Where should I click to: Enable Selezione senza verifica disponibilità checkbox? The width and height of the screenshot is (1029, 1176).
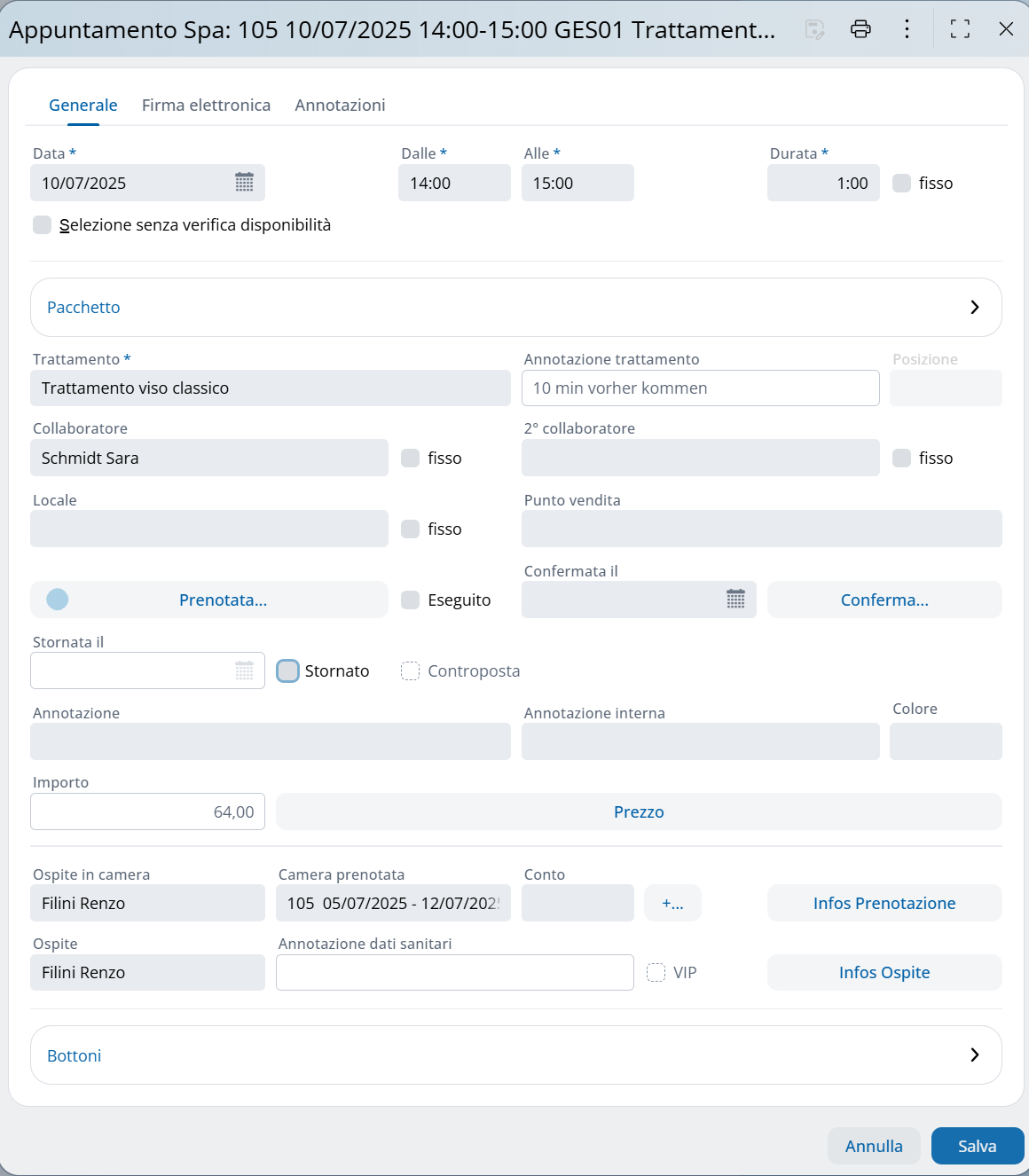[x=43, y=225]
